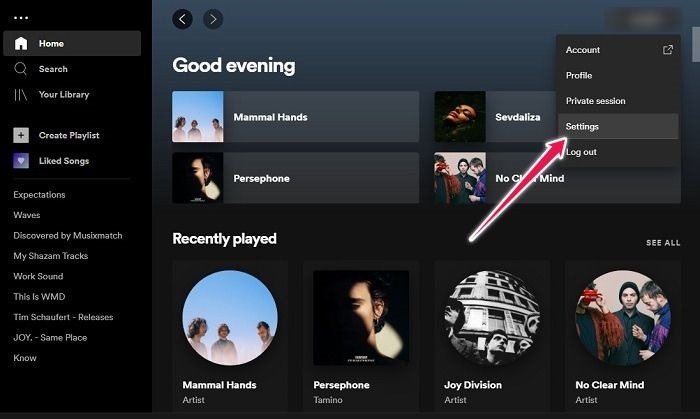700x419 pixels.
Task: Open the Liked Songs label
Action: pyautogui.click(x=64, y=161)
